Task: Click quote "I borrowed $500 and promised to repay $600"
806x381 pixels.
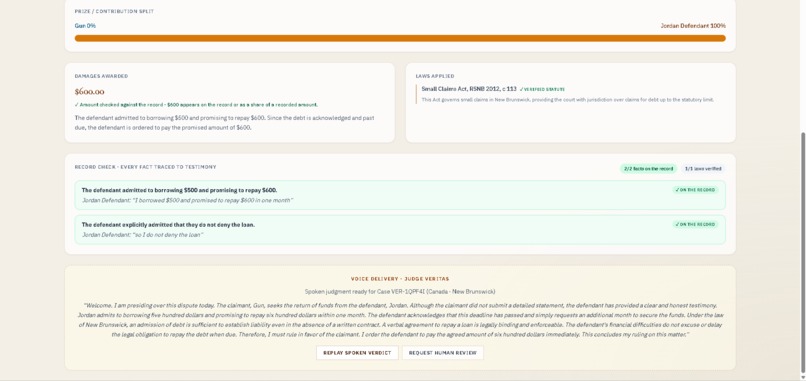Action: pos(187,201)
